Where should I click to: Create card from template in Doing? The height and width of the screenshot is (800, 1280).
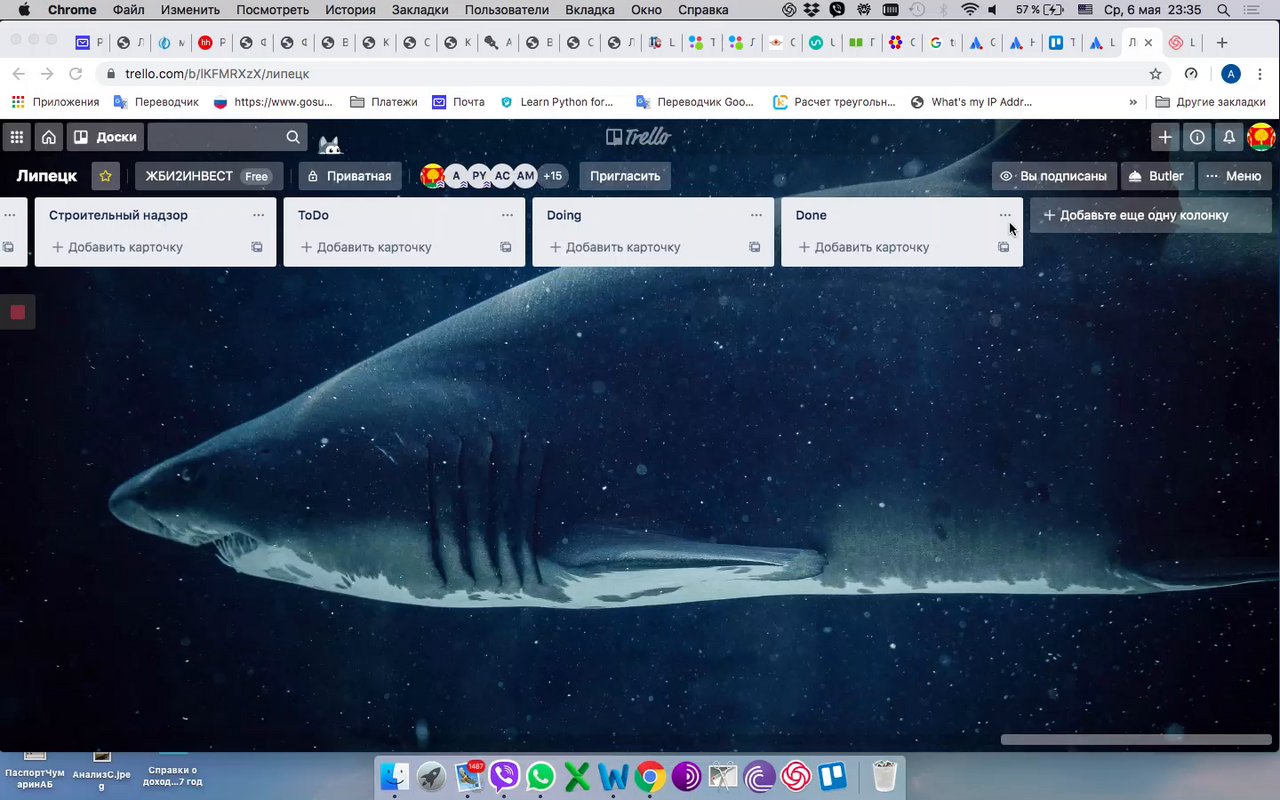[x=755, y=247]
